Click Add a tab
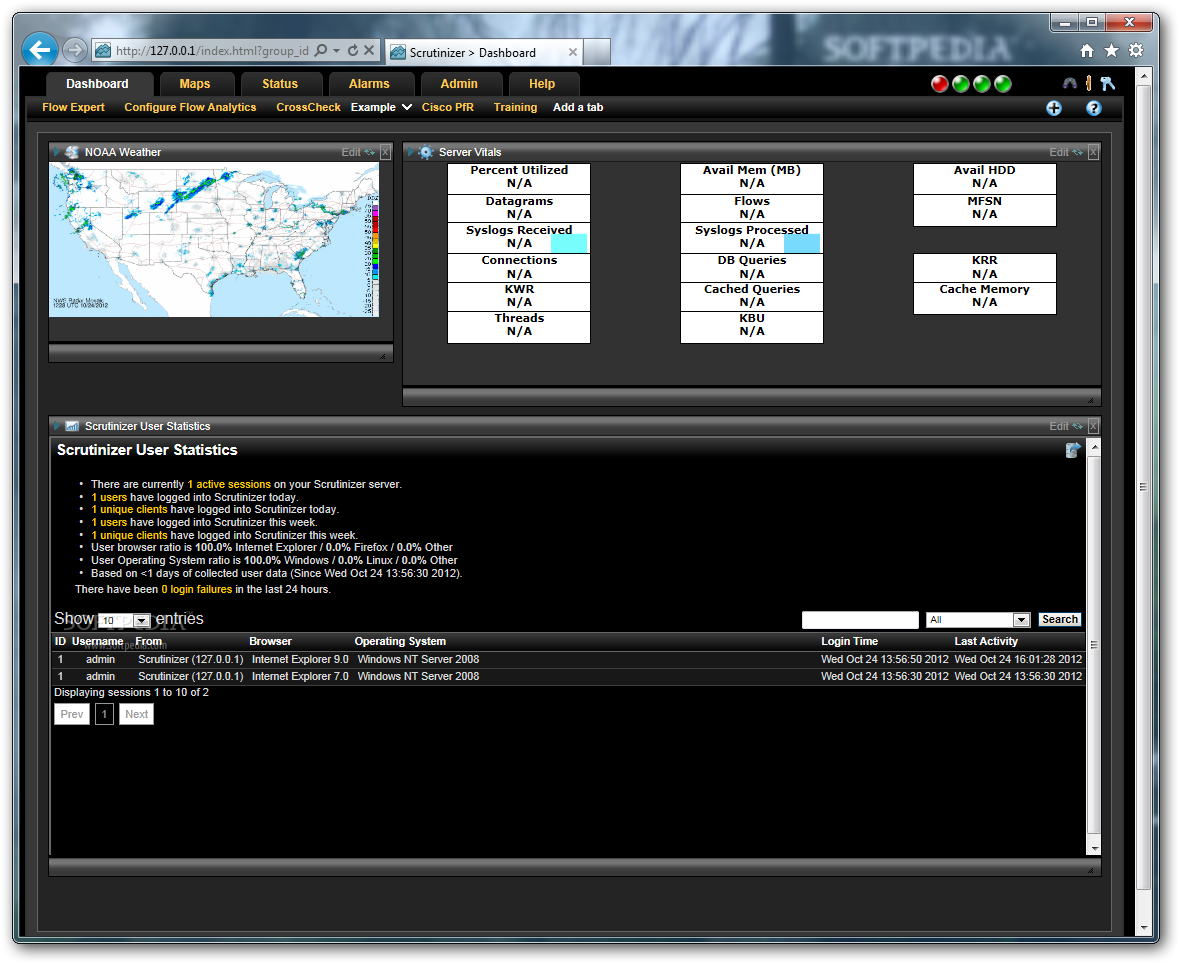 click(x=578, y=108)
